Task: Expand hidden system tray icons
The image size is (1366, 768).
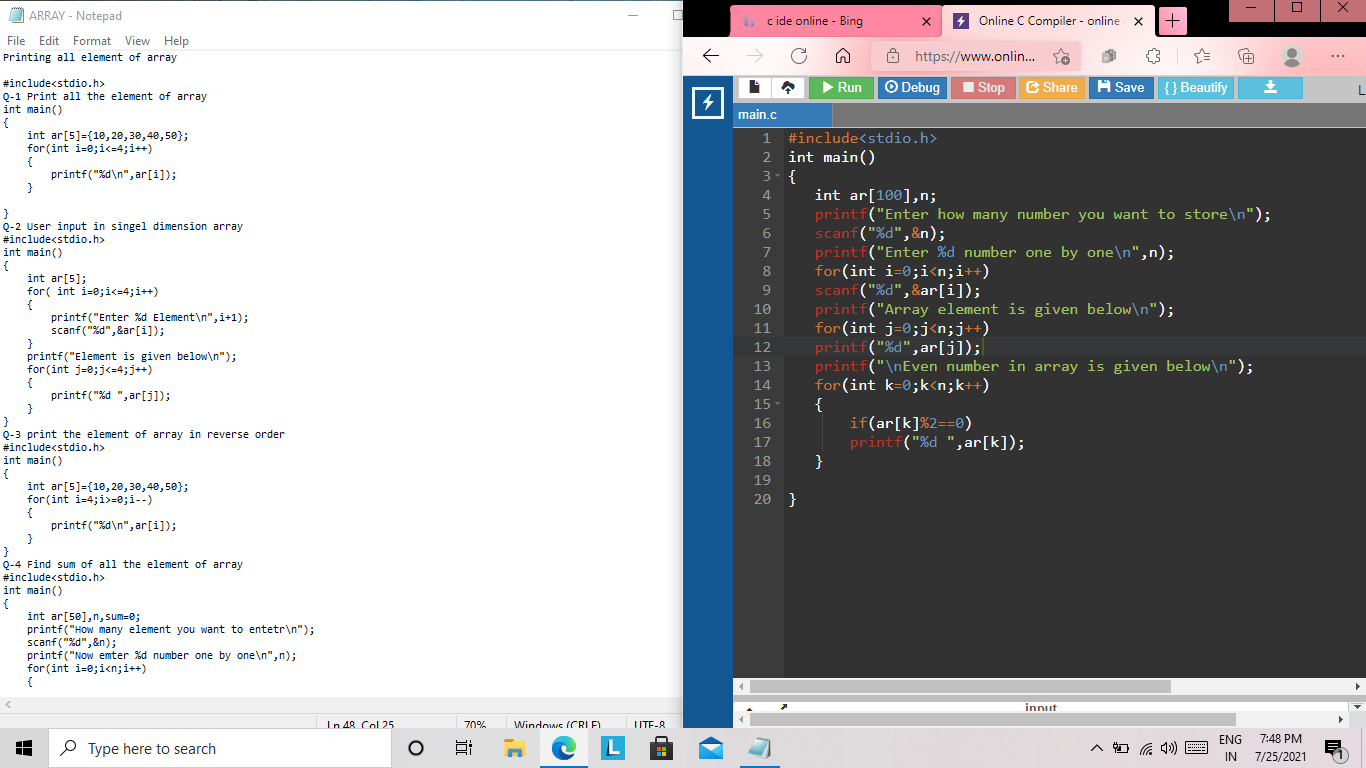Action: 1096,749
